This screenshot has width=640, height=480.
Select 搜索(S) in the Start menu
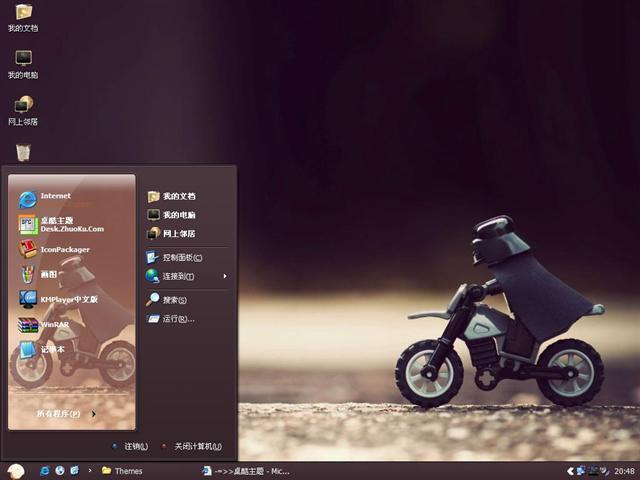click(174, 300)
